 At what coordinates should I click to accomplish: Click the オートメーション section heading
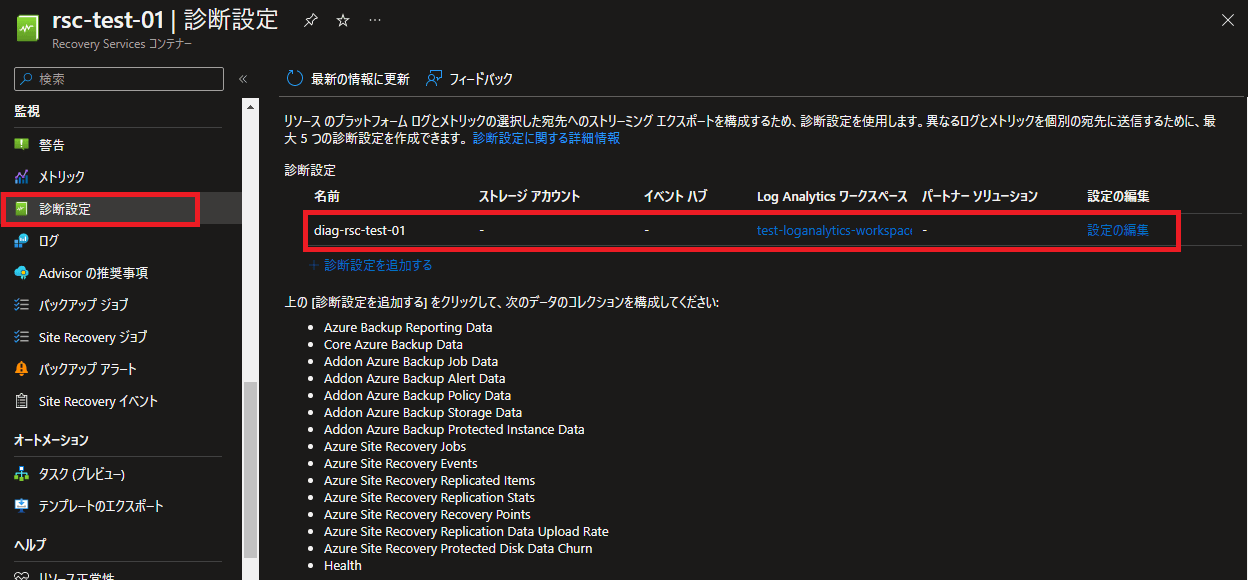click(52, 440)
